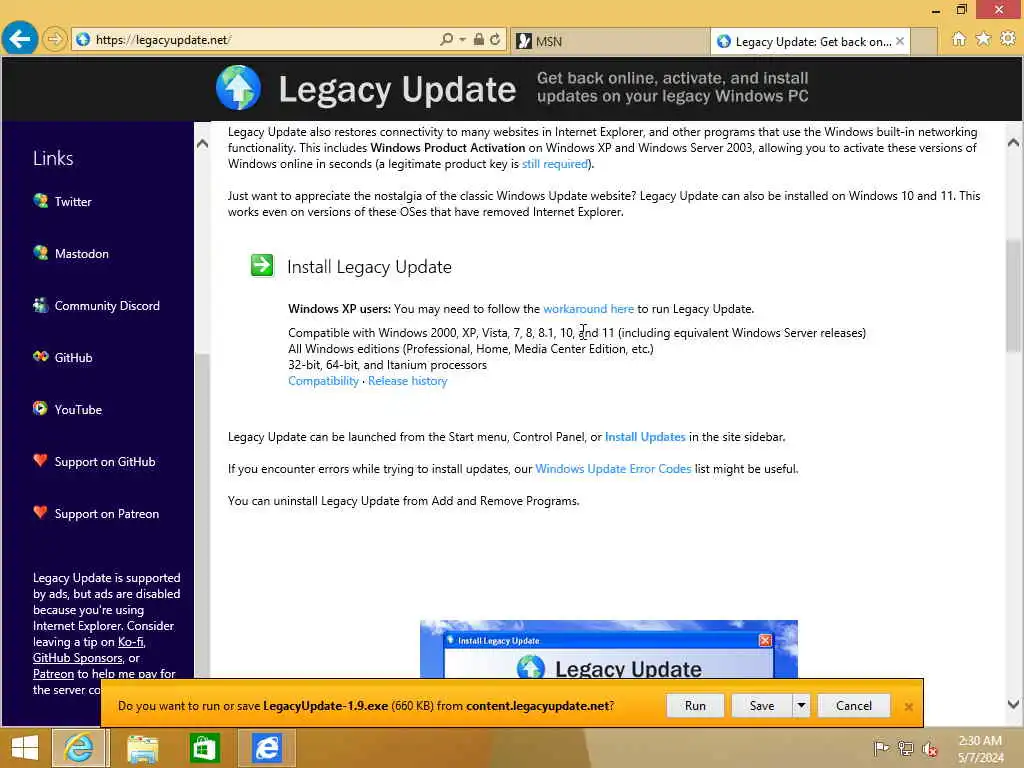
Task: Go to the browser Home page icon
Action: (x=959, y=39)
